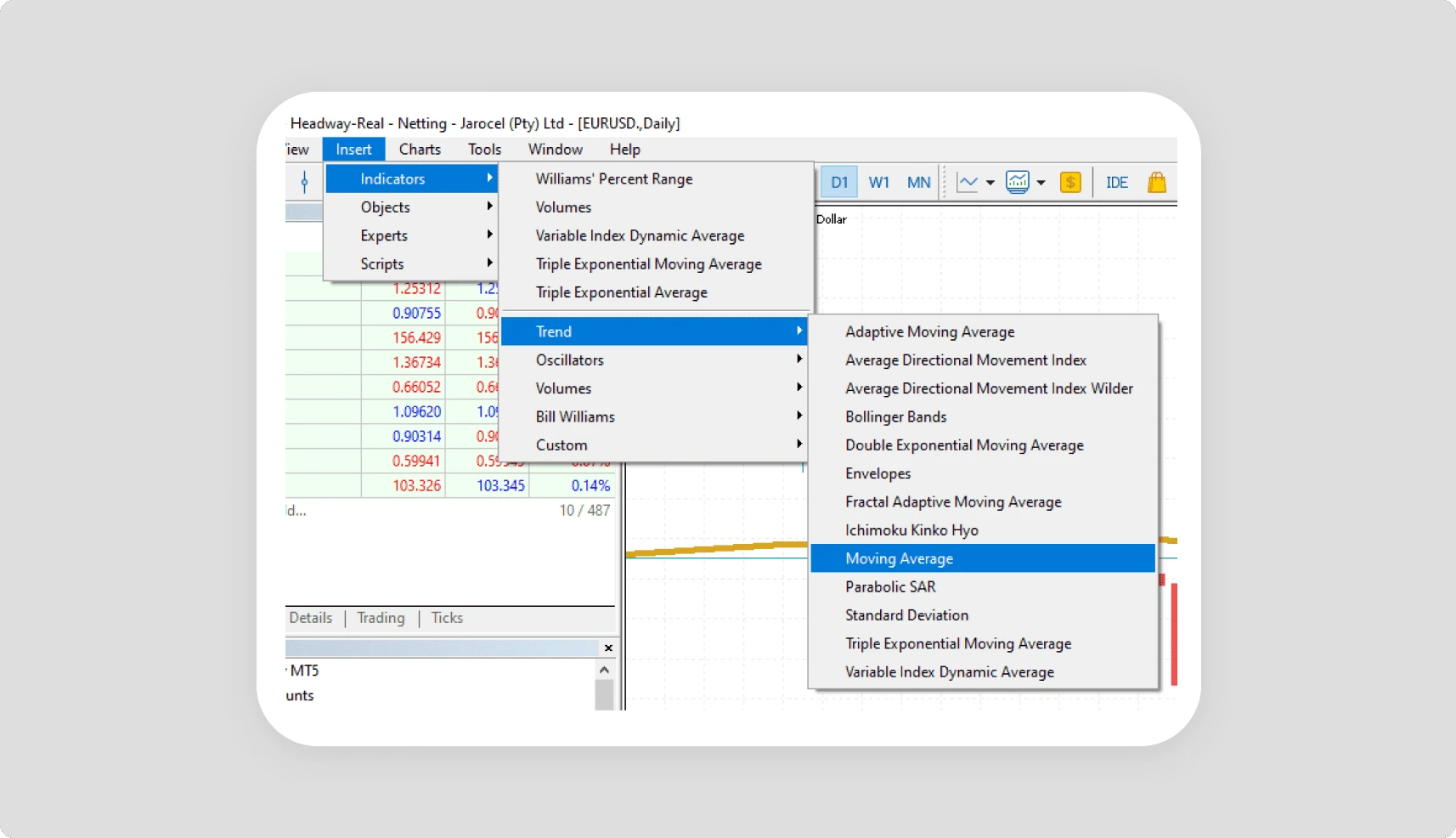
Task: Select Fractal Adaptive Moving Average
Action: [983, 501]
